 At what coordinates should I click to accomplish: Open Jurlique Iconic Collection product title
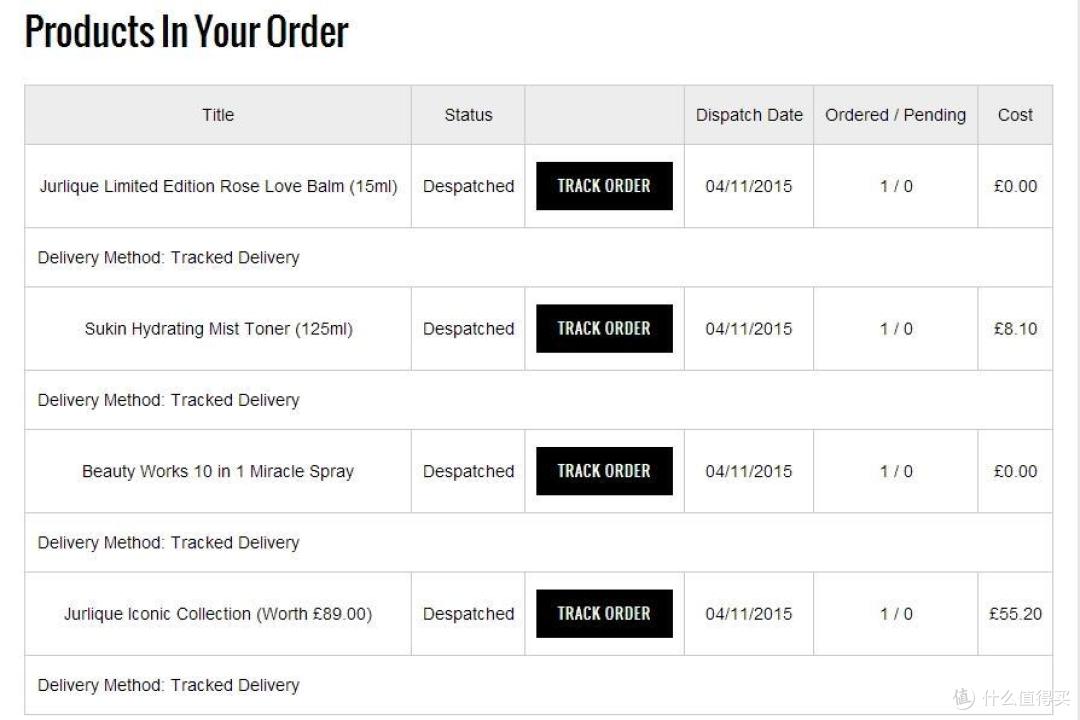point(218,614)
